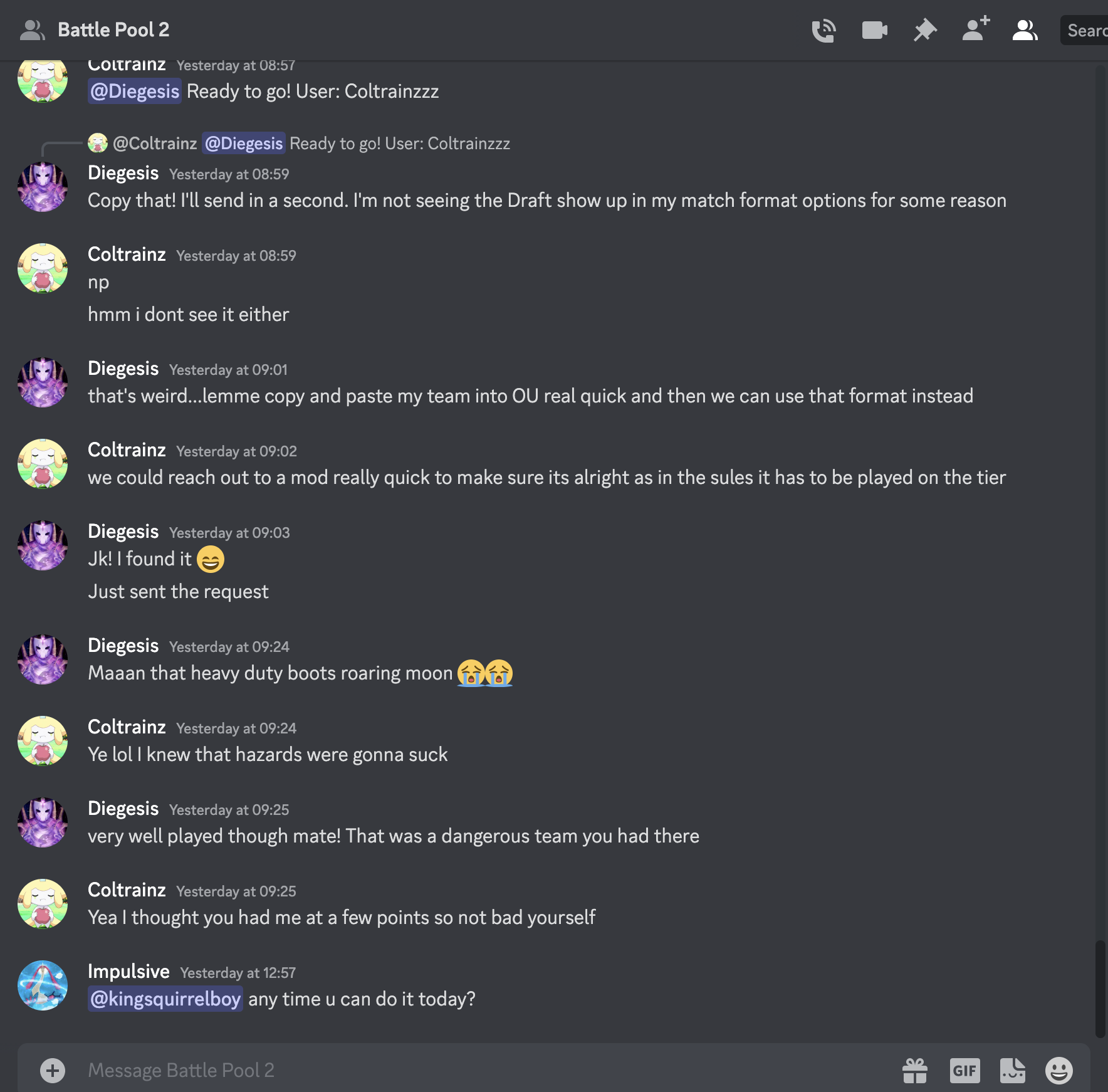Open the GIF picker
Viewport: 1108px width, 1092px height.
pyautogui.click(x=965, y=1071)
